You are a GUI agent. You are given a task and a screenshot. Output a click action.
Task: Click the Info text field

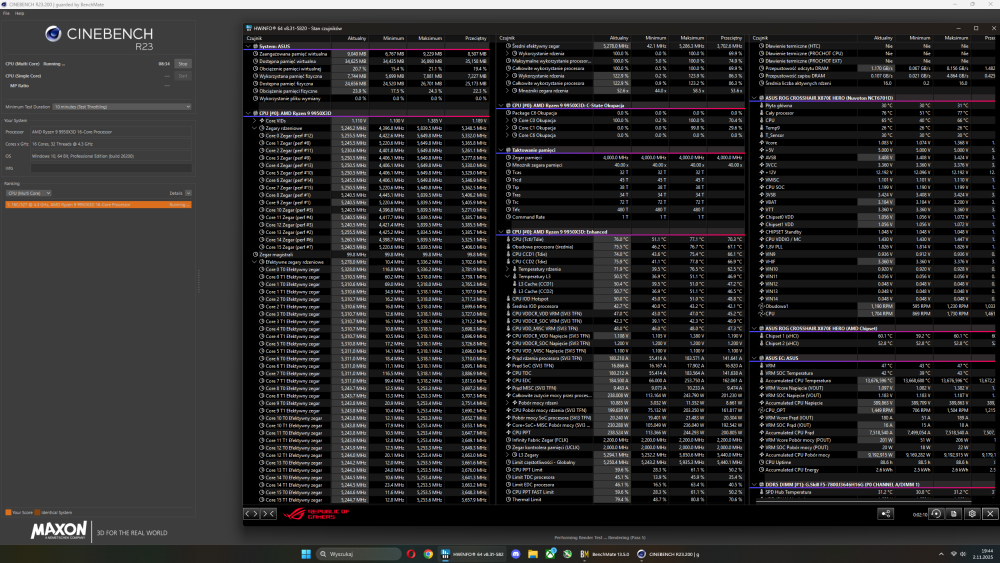point(110,168)
